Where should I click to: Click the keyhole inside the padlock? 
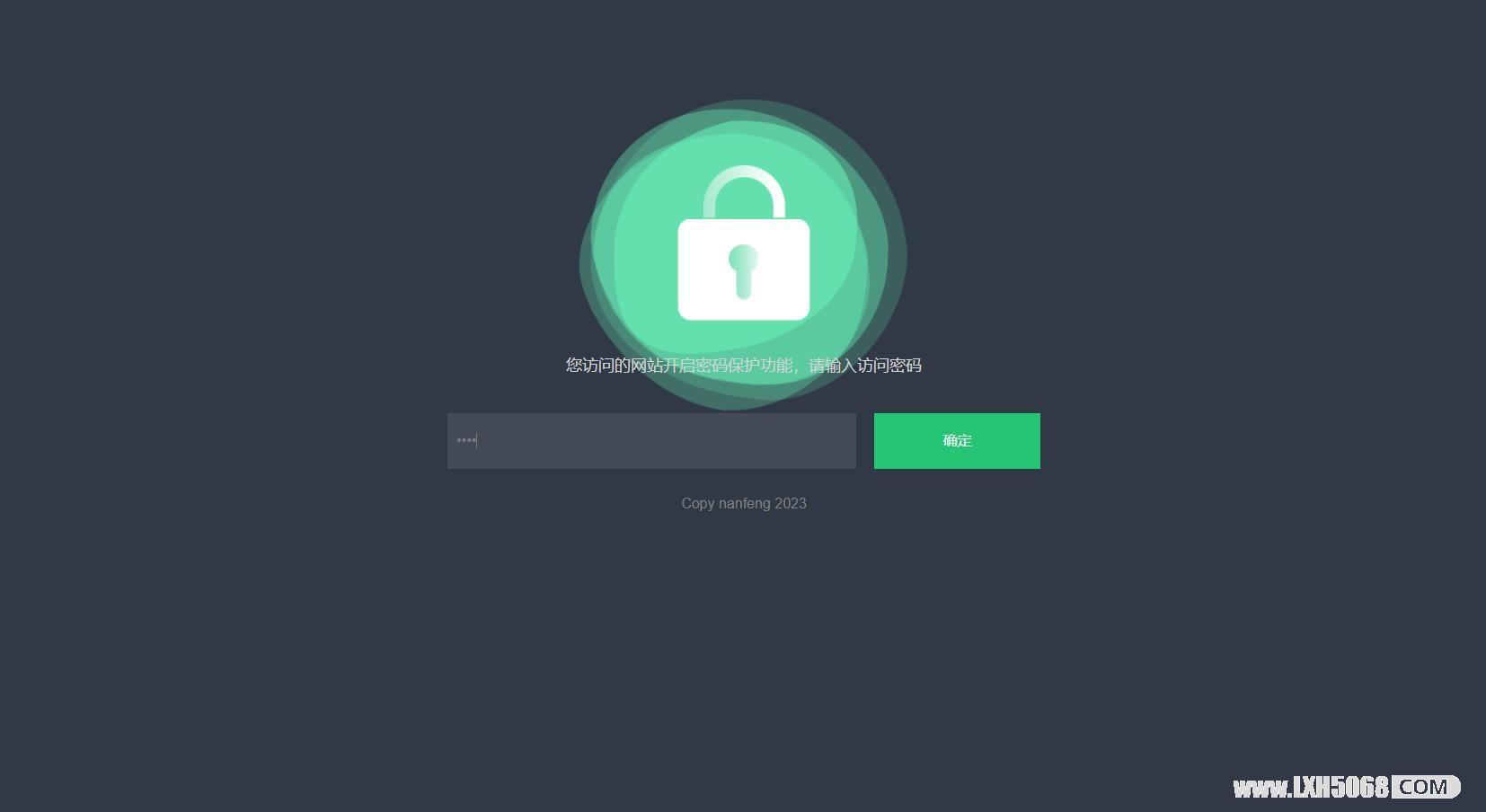coord(743,271)
